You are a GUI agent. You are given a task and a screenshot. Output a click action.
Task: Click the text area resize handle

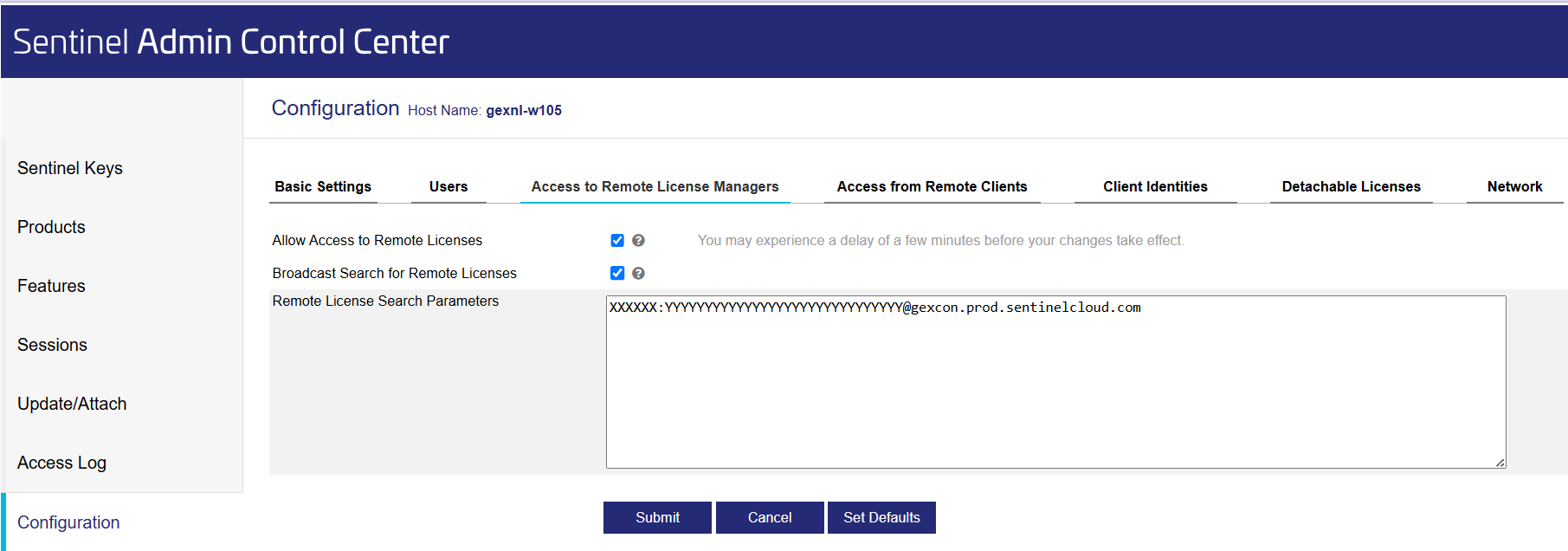point(1500,463)
